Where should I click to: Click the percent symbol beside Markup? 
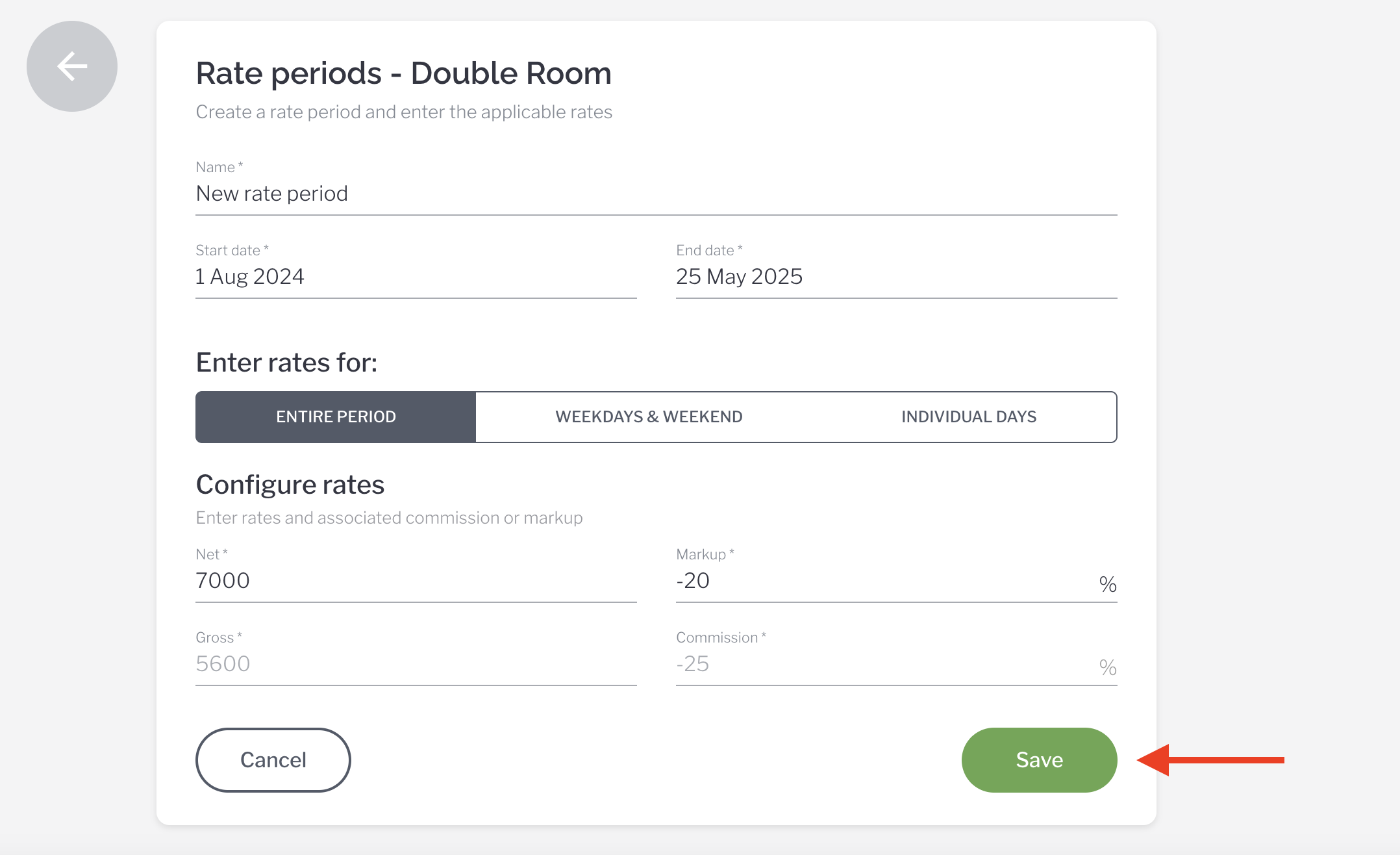tap(1108, 585)
